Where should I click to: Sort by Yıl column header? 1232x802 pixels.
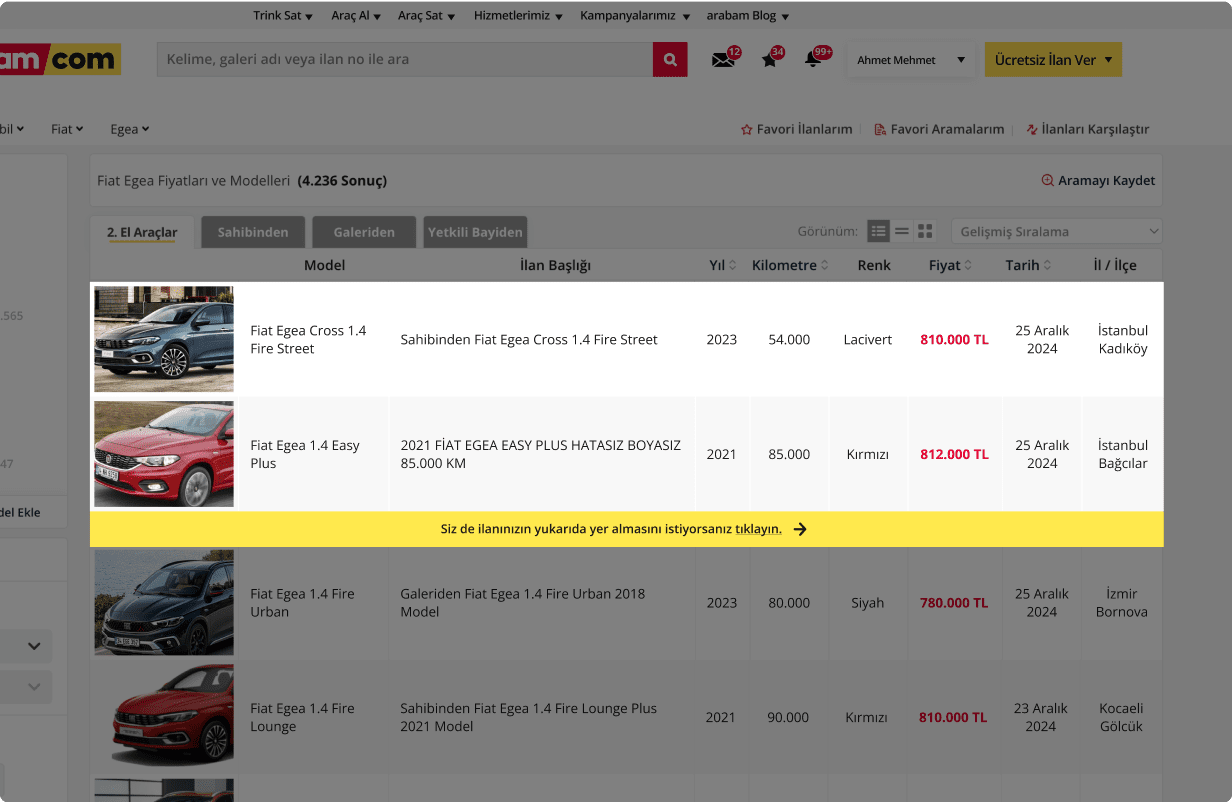tap(722, 266)
